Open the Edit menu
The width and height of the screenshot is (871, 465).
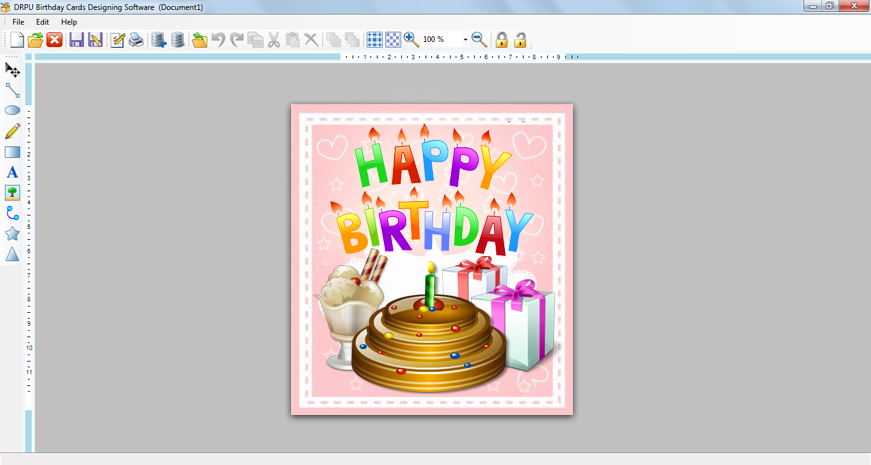click(42, 22)
